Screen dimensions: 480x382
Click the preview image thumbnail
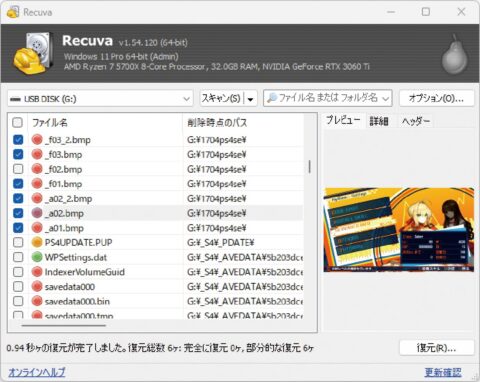[399, 230]
